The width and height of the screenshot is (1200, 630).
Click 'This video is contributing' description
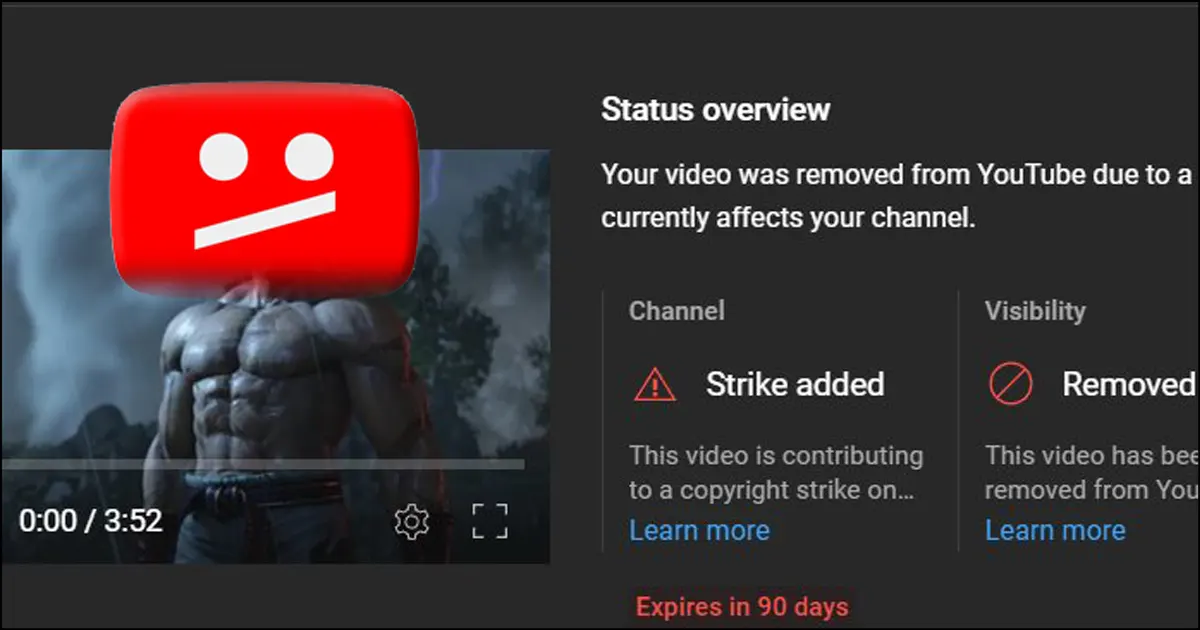[776, 472]
